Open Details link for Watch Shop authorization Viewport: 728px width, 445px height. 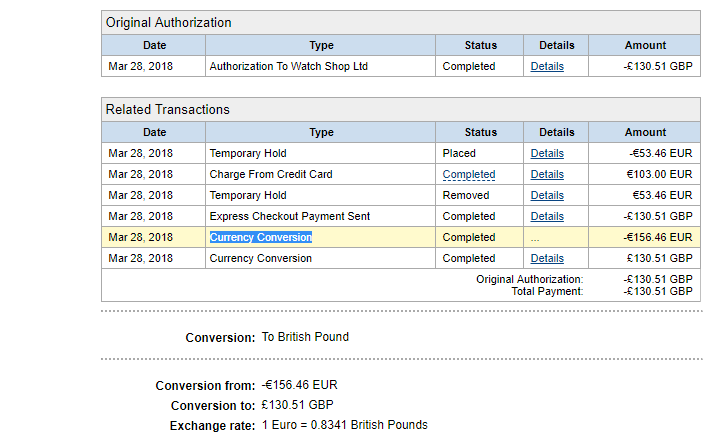tap(547, 66)
